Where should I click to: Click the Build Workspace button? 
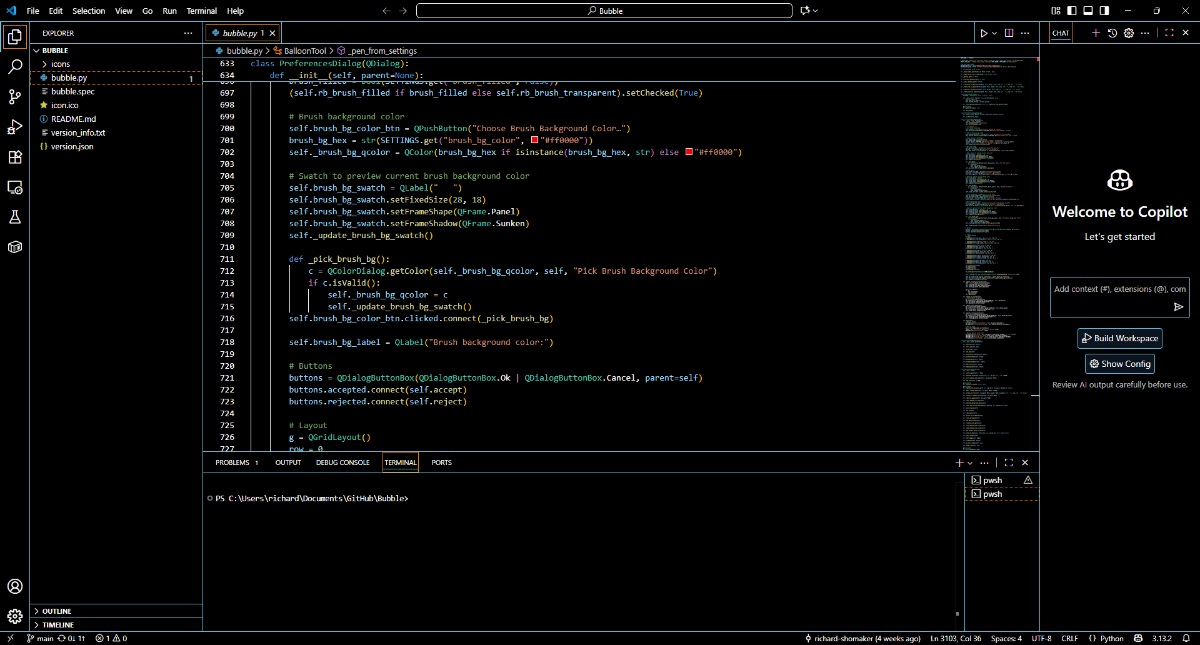click(x=1119, y=338)
